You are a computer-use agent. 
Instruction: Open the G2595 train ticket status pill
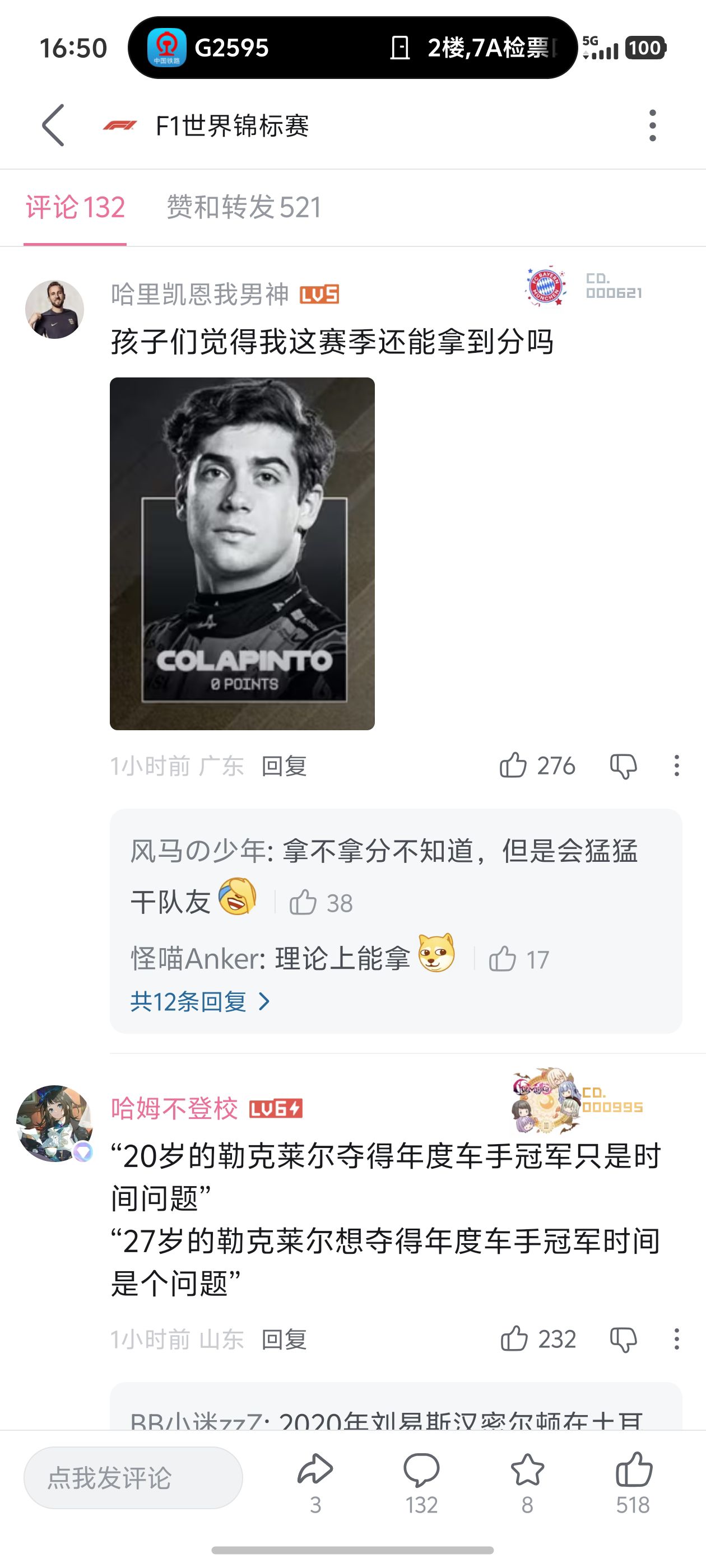point(352,48)
